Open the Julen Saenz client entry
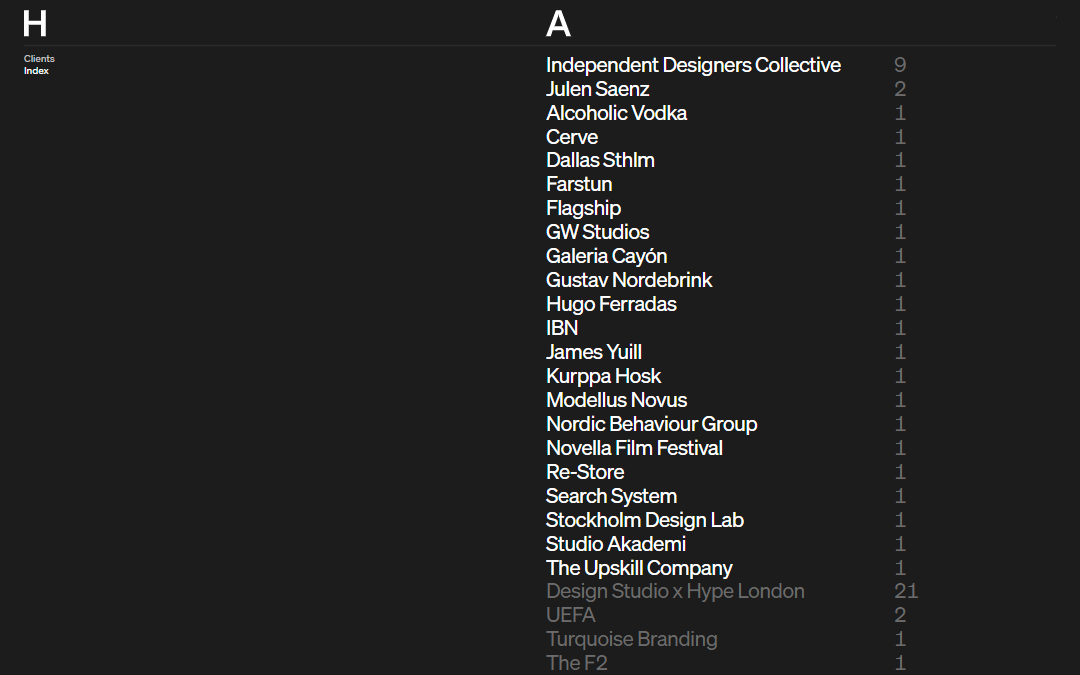Image resolution: width=1080 pixels, height=675 pixels. coord(597,89)
